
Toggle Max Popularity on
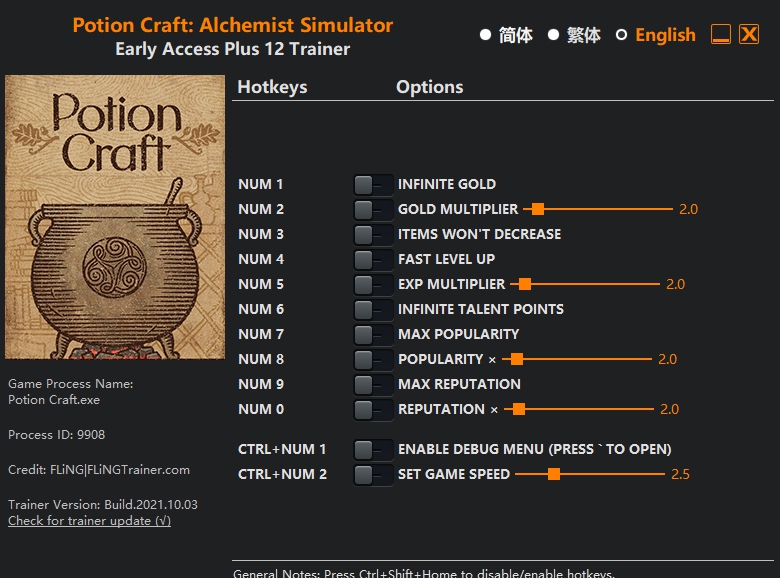373,334
